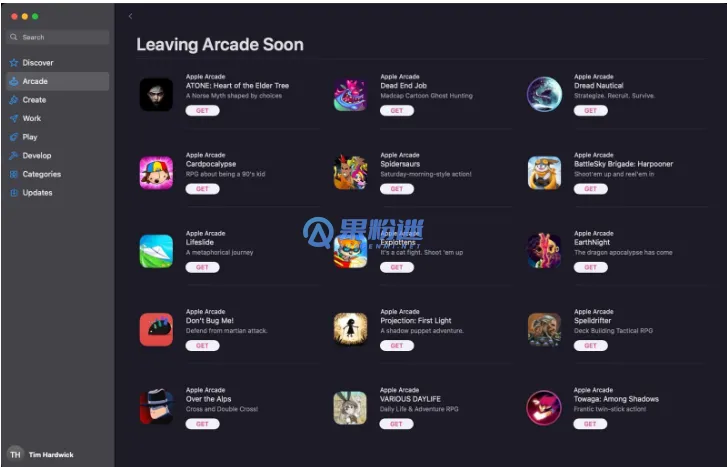Image resolution: width=727 pixels, height=467 pixels.
Task: Get ATONE: Heart of the Elder Tree
Action: tap(202, 110)
